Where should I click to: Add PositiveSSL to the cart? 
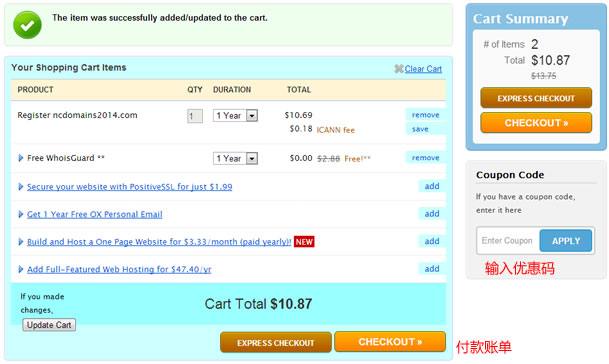(x=432, y=186)
